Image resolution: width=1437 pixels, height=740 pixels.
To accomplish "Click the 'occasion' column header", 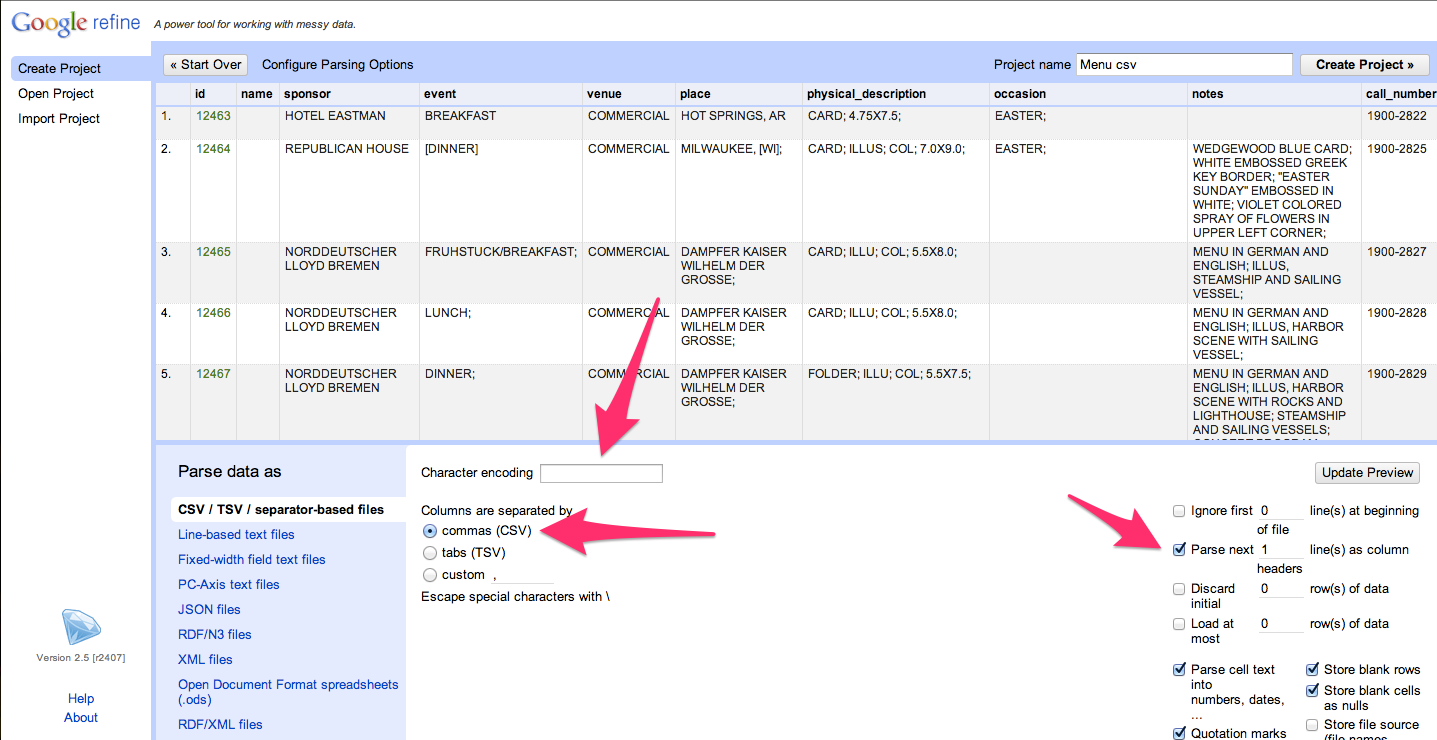I will point(1020,94).
